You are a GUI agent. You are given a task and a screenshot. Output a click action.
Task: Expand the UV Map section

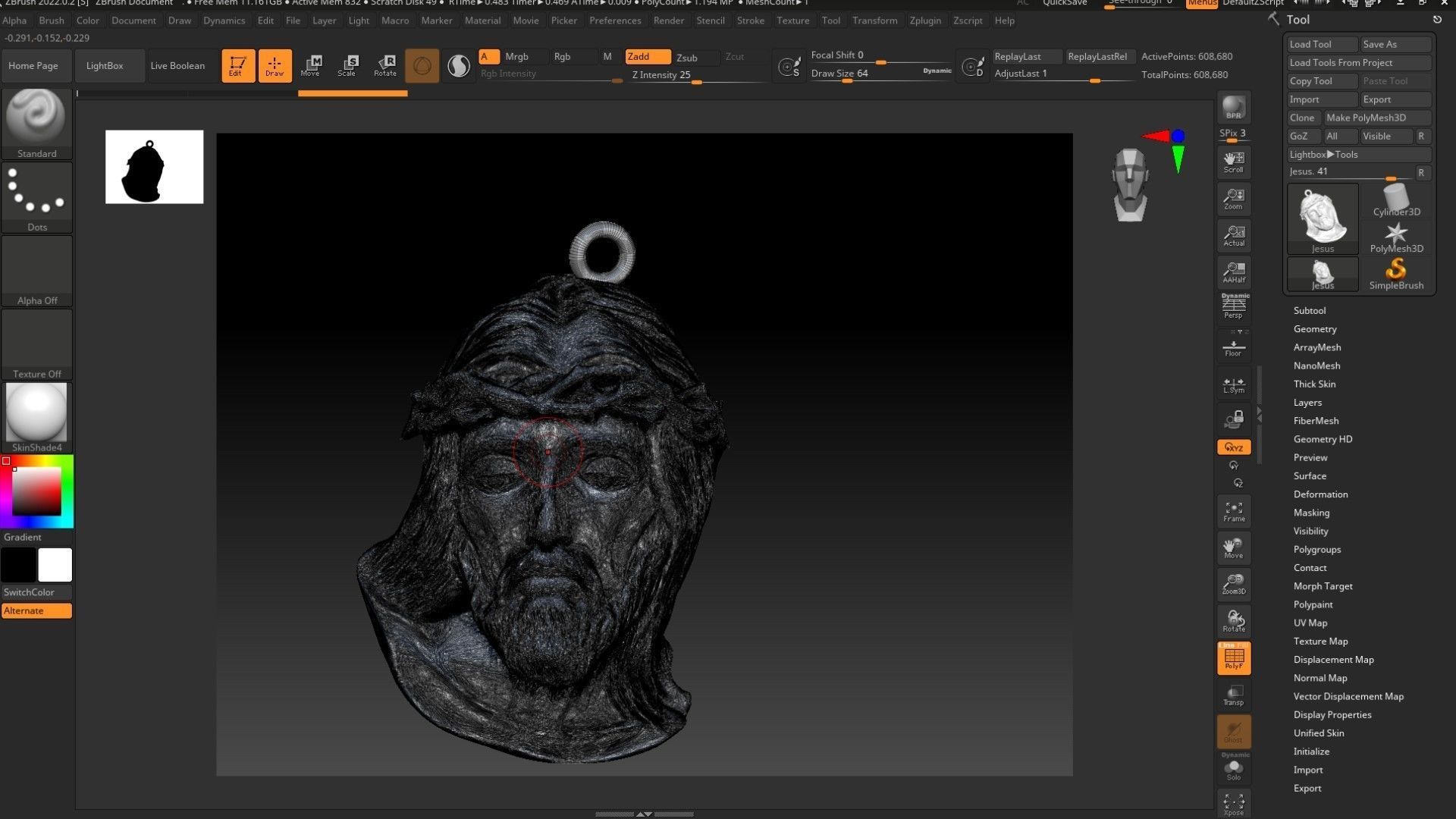(x=1310, y=623)
